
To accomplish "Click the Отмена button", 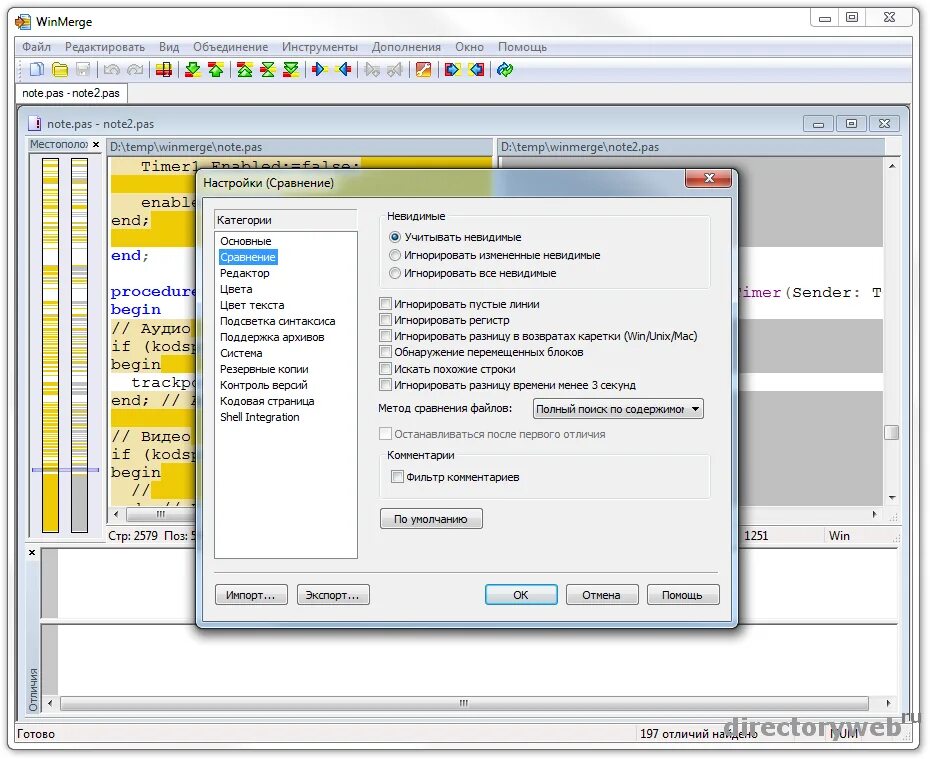I will [x=601, y=595].
